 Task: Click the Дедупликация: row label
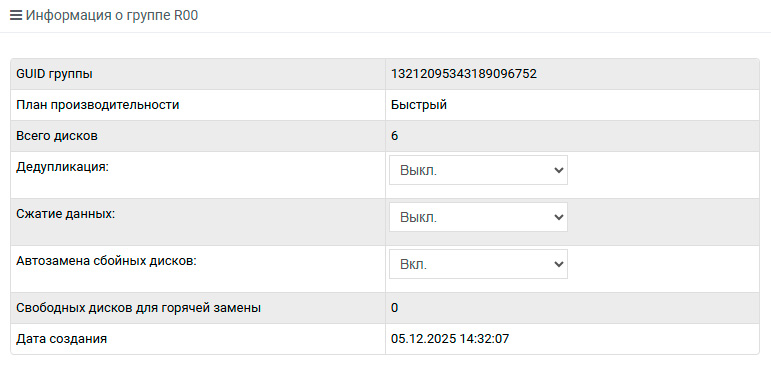tap(62, 167)
